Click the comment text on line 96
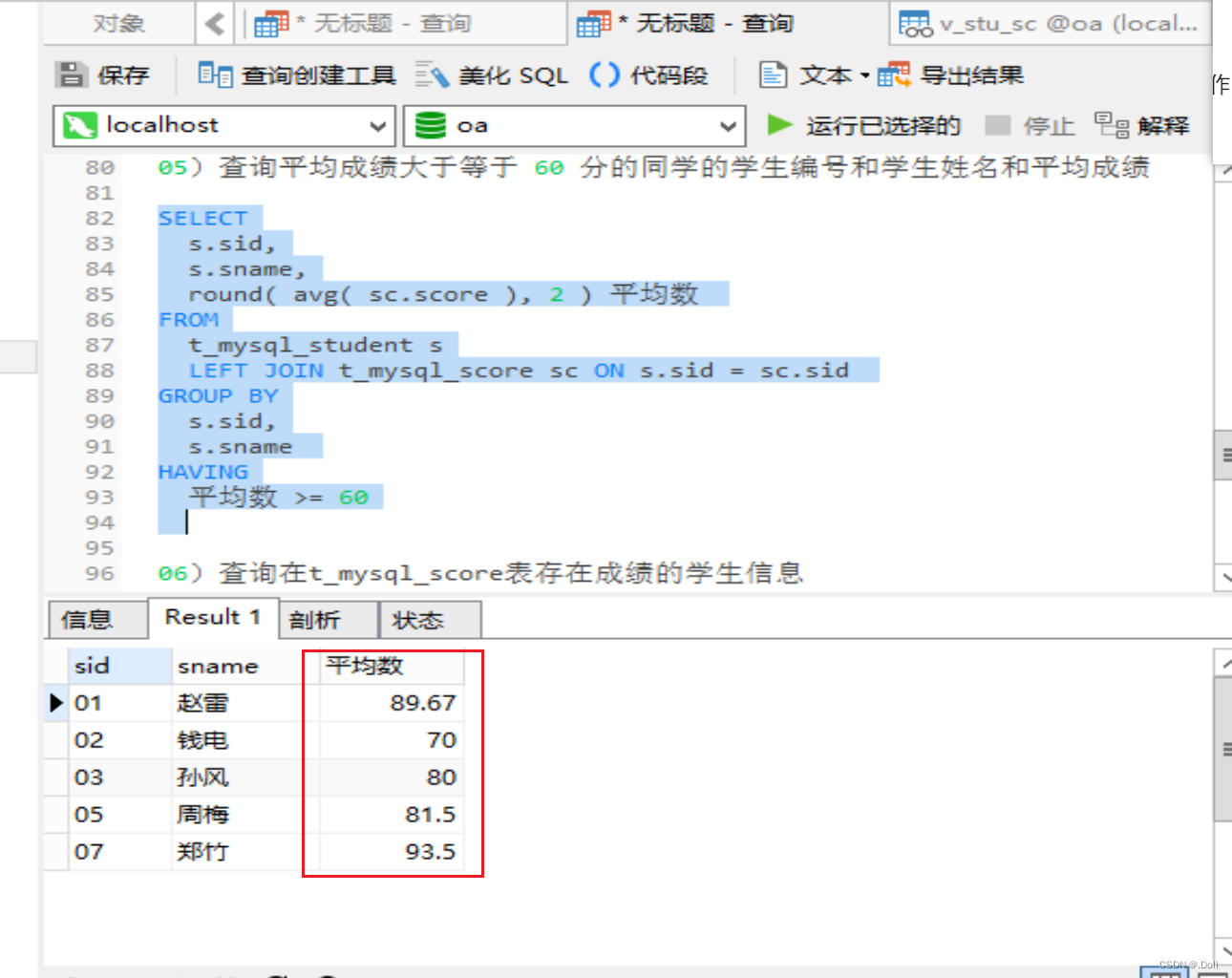The height and width of the screenshot is (978, 1232). click(x=480, y=573)
